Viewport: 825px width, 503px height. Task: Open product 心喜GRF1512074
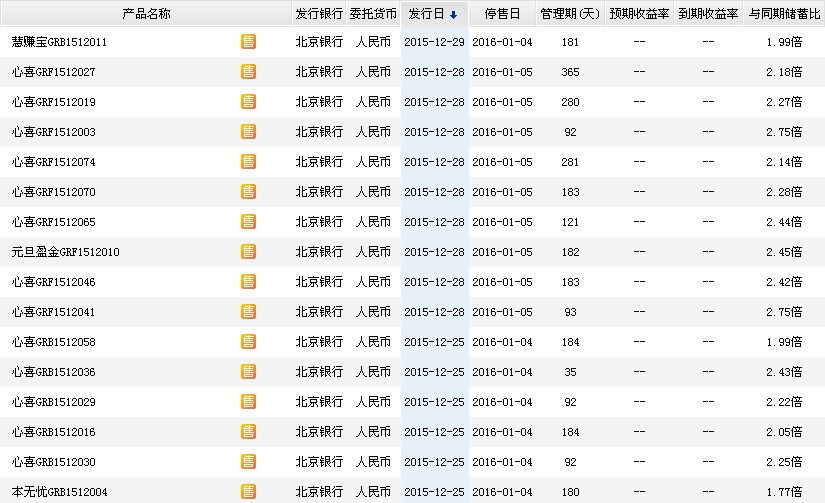coord(54,162)
